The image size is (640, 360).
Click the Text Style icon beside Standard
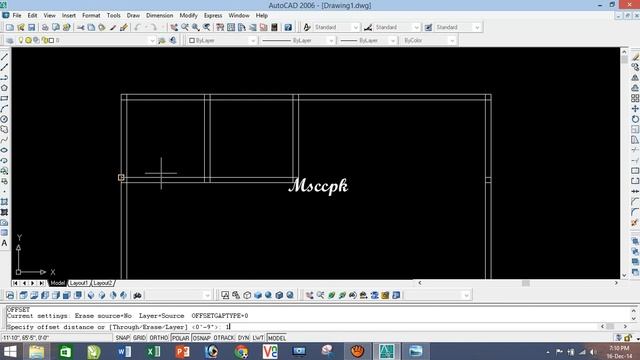point(307,27)
